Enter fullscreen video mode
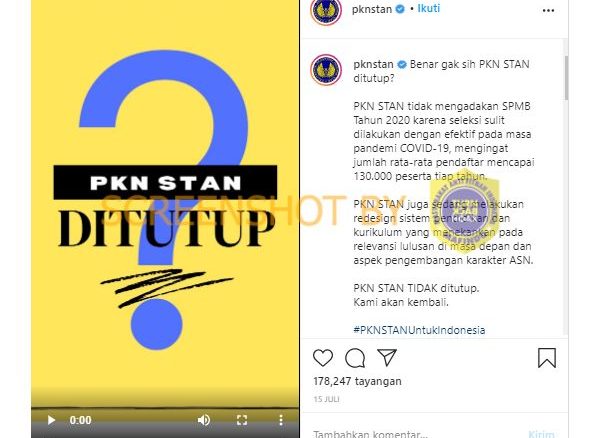Viewport: 600px width, 438px height. tap(242, 420)
